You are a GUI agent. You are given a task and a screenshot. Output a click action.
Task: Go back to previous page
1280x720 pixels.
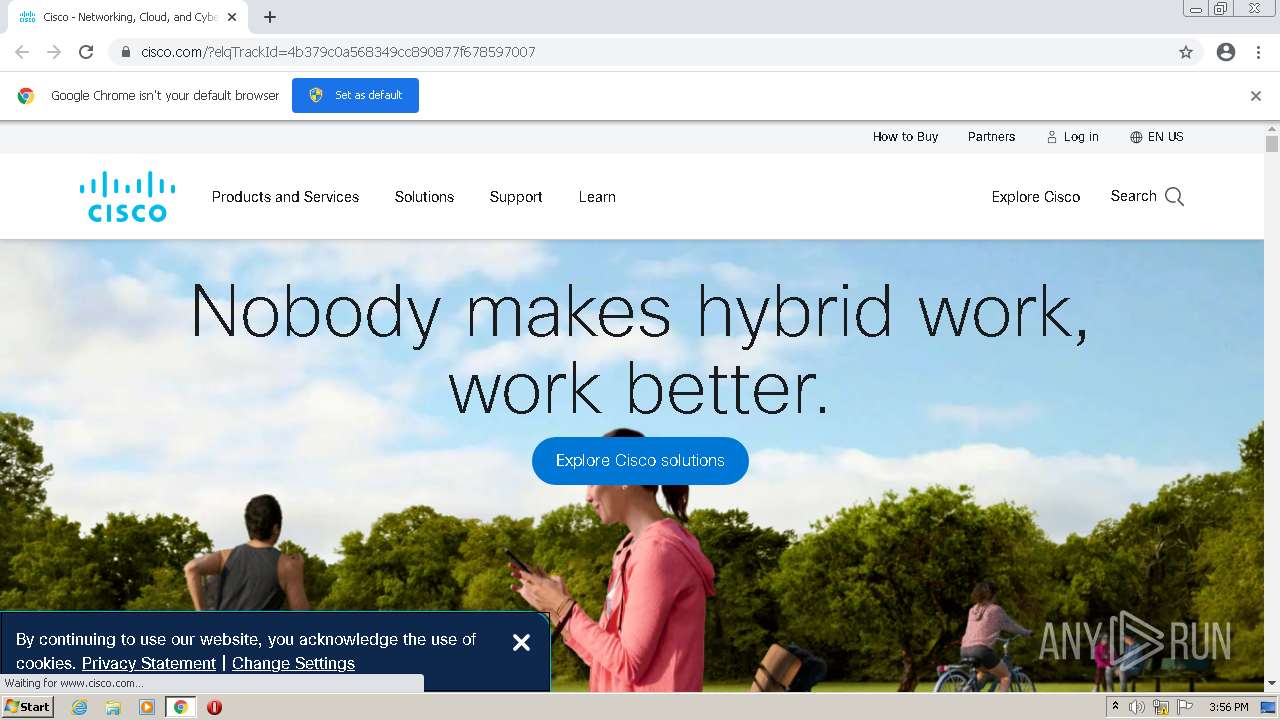tap(22, 52)
